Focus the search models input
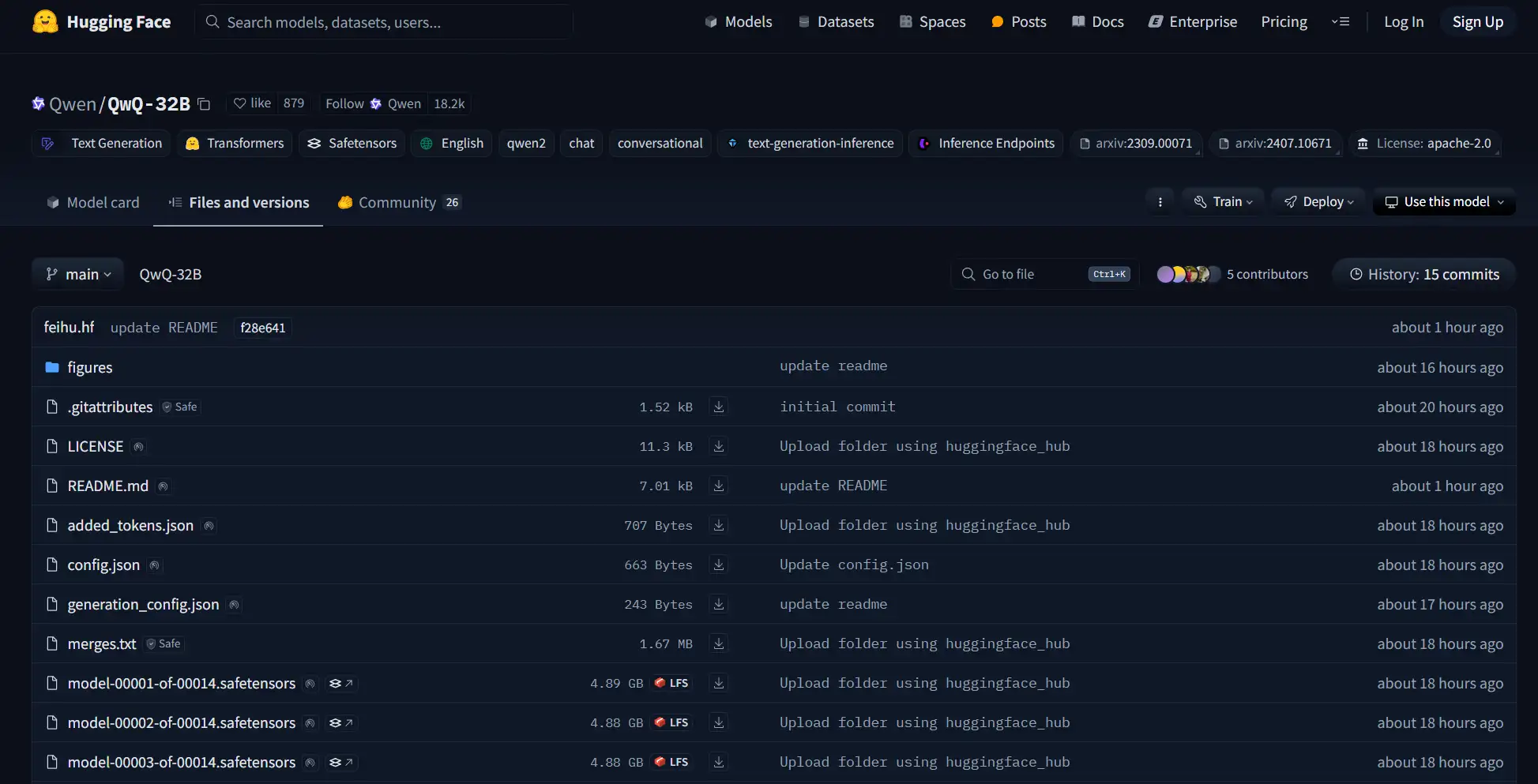This screenshot has height=784, width=1538. (385, 22)
